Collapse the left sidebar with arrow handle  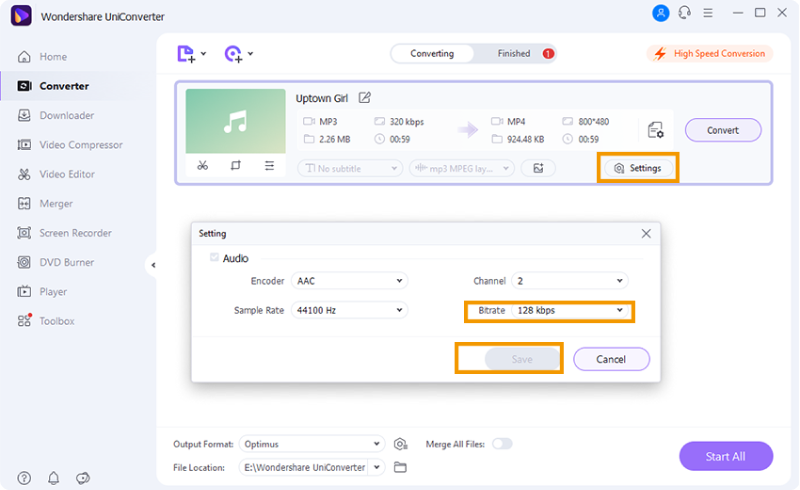pyautogui.click(x=153, y=265)
